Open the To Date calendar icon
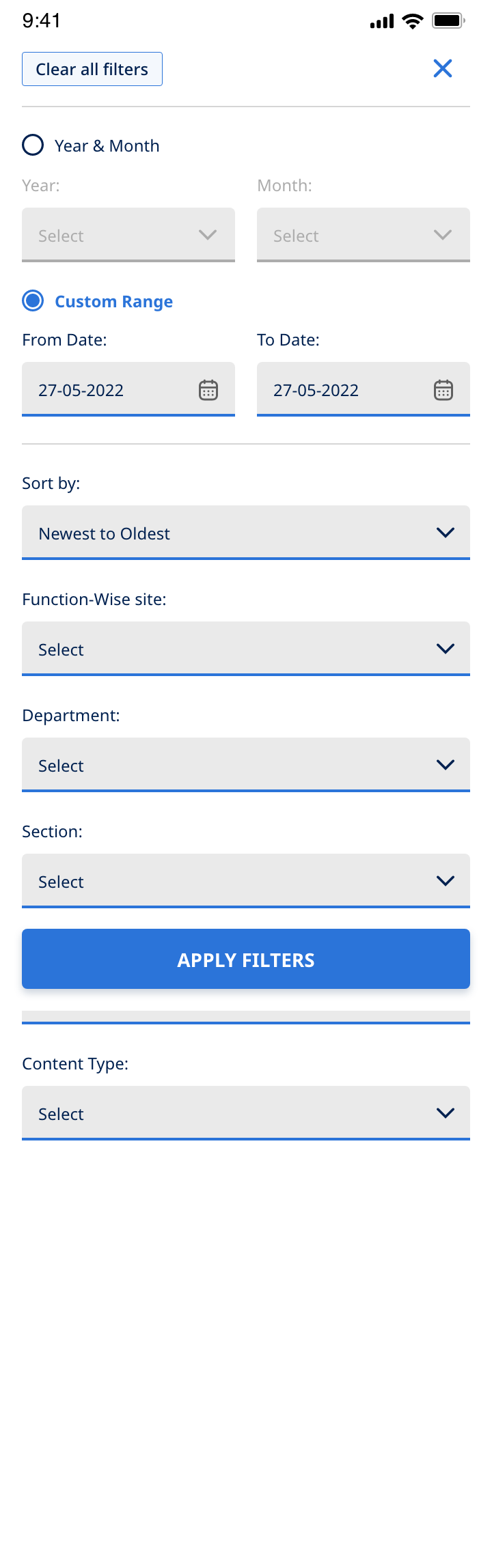The width and height of the screenshot is (492, 1568). click(x=443, y=390)
